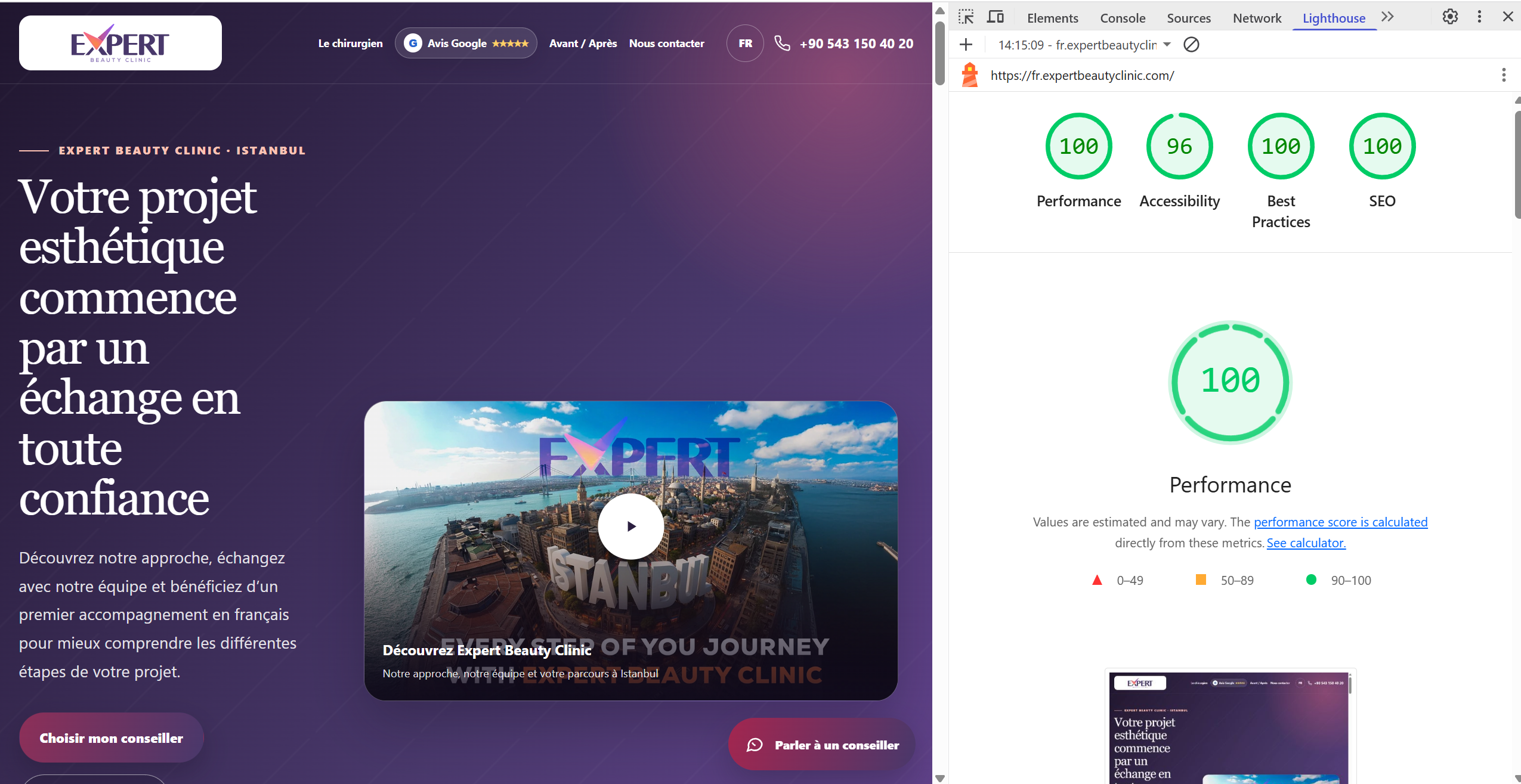Click the plus icon for new Lighthouse report
Viewport: 1521px width, 784px height.
[966, 45]
